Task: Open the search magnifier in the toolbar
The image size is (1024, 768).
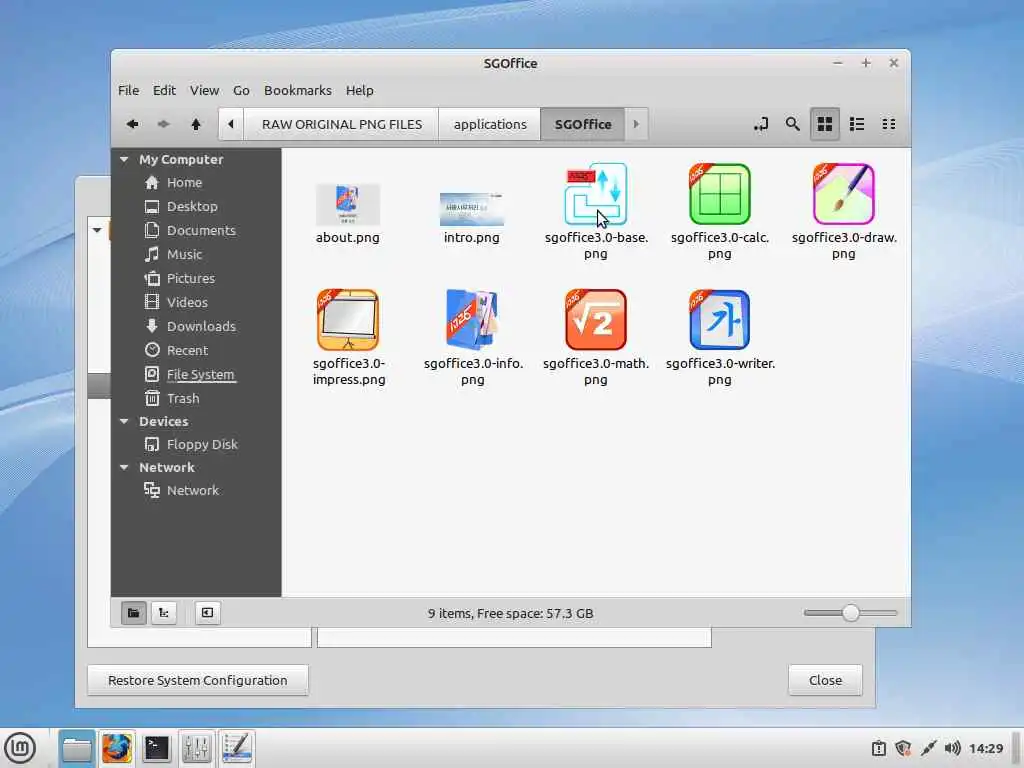Action: (792, 124)
